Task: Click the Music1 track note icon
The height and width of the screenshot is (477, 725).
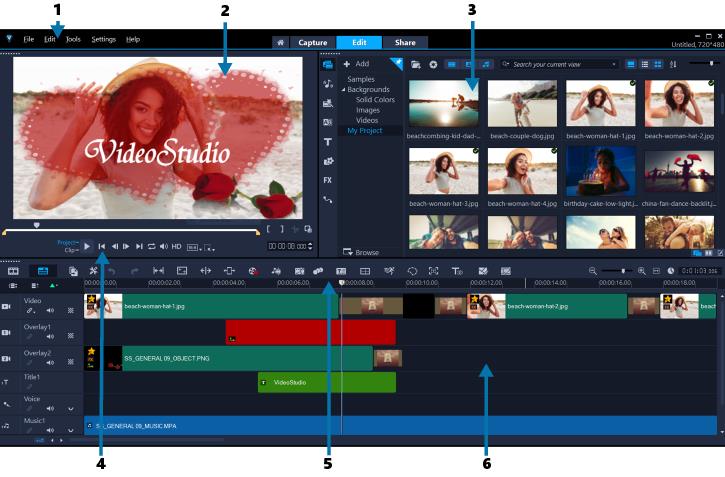Action: [6, 425]
